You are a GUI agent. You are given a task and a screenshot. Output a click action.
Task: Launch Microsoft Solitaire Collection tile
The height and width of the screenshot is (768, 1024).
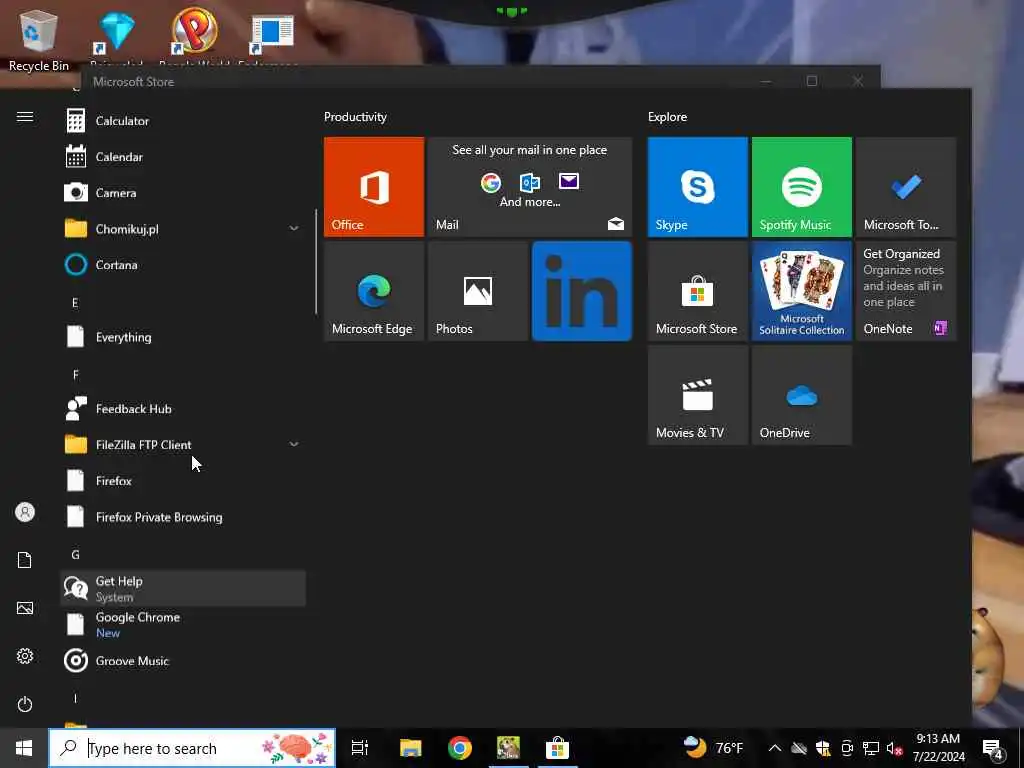click(802, 291)
